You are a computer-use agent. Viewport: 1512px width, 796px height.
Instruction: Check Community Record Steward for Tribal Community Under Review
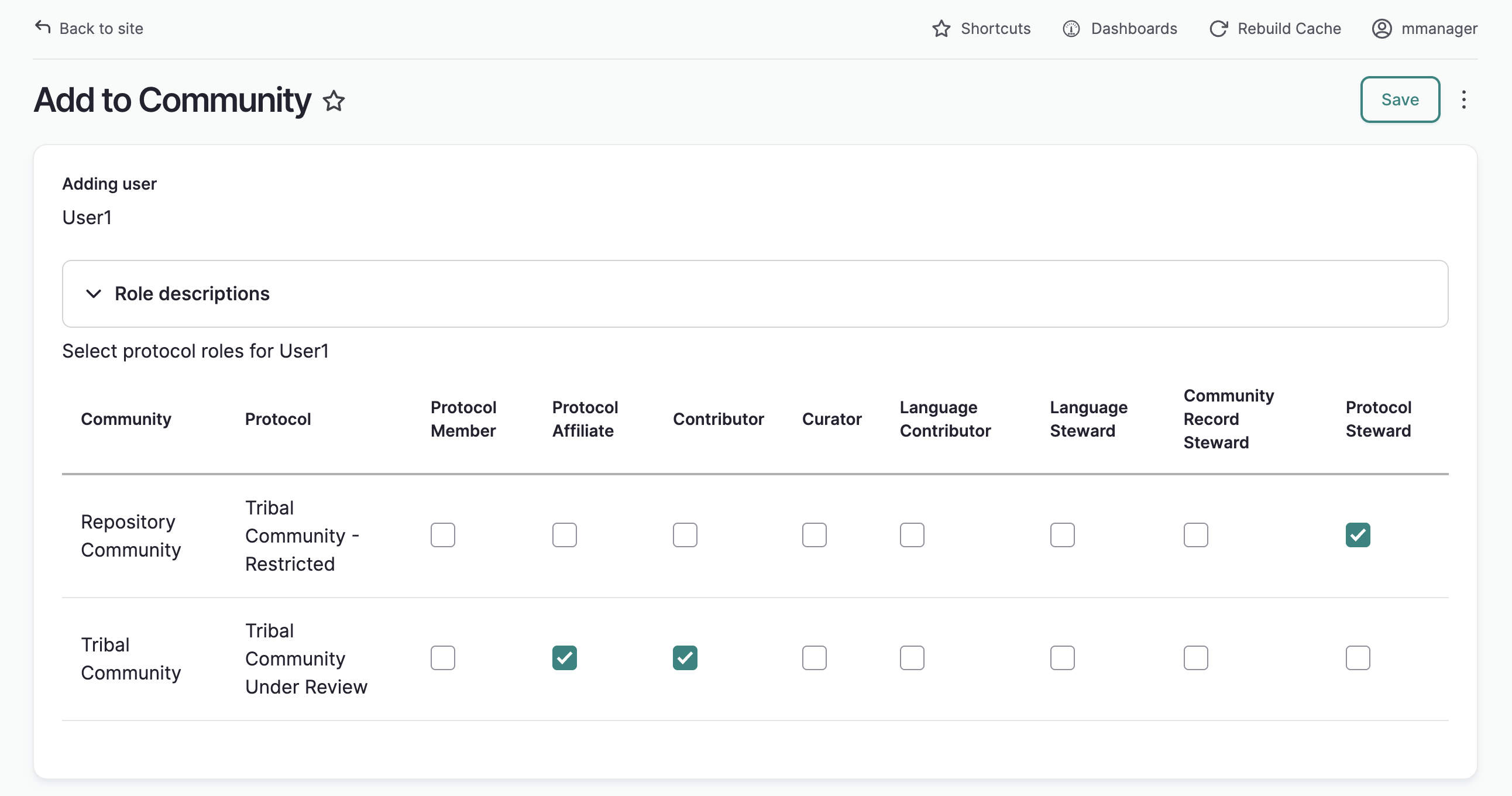click(1195, 657)
